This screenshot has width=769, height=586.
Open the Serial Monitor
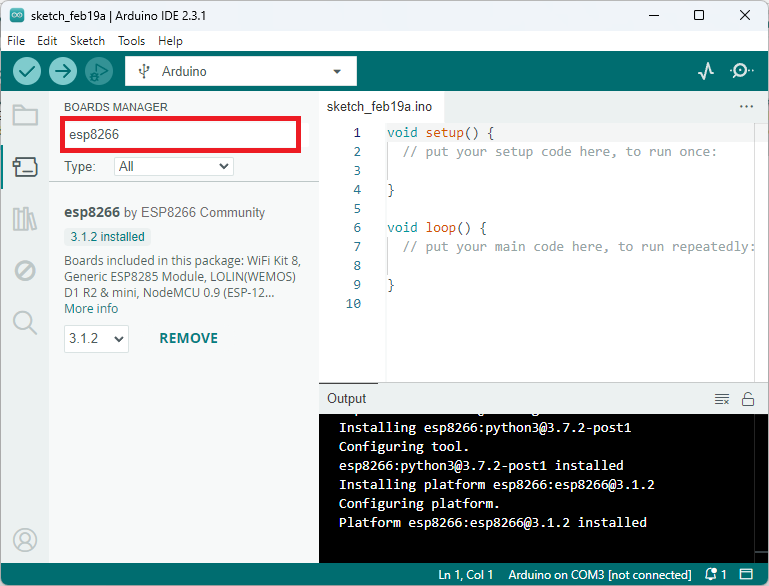742,71
